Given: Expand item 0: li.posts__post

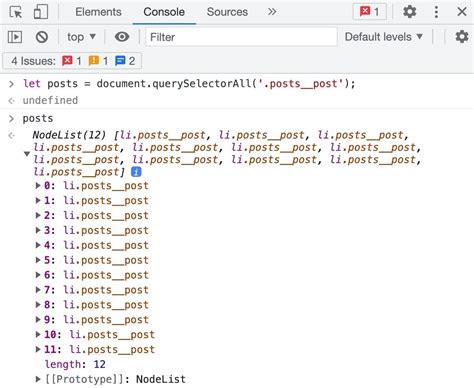Looking at the screenshot, I should 38,186.
